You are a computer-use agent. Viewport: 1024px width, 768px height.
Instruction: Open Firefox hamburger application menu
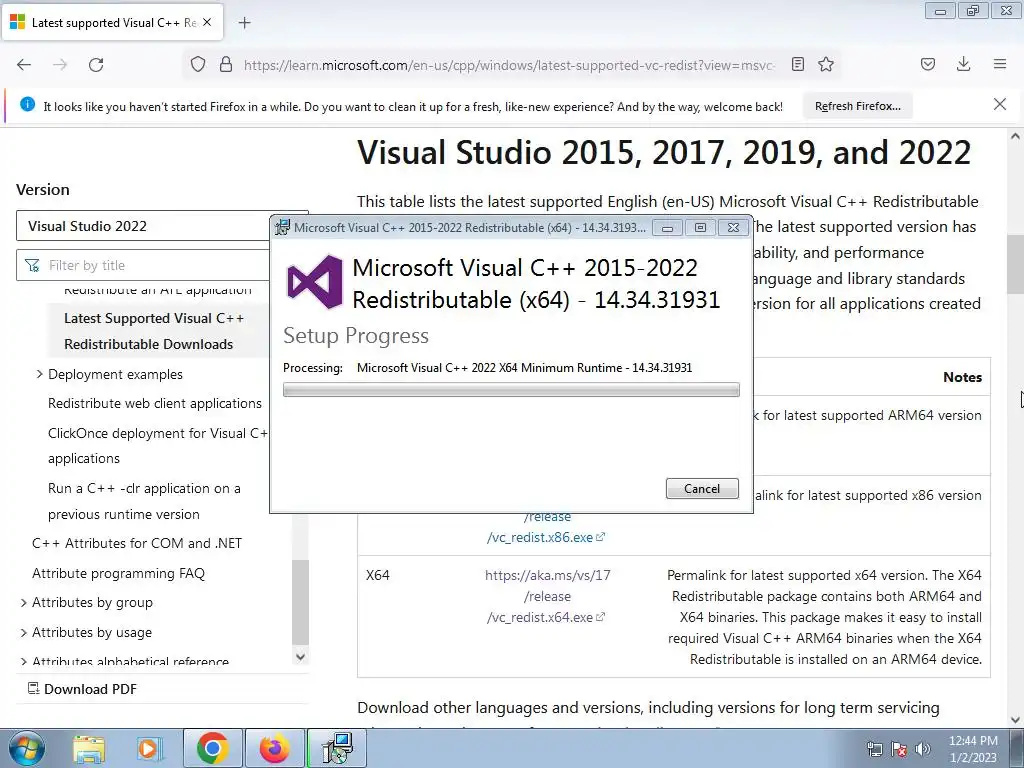pyautogui.click(x=1000, y=64)
